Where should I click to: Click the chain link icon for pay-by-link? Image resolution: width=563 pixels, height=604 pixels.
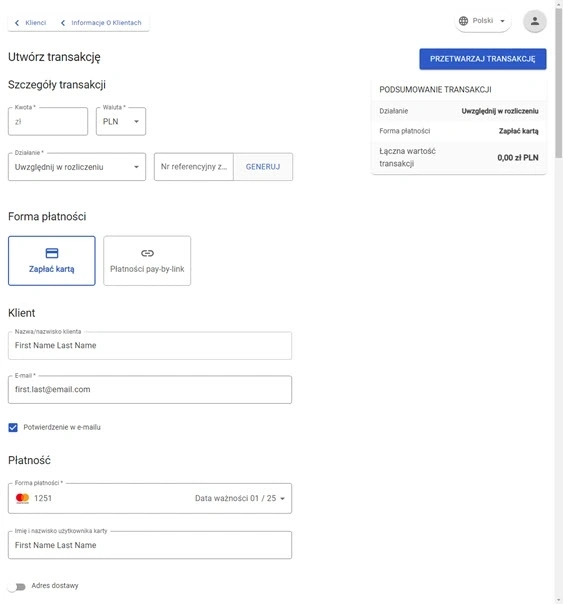click(147, 253)
